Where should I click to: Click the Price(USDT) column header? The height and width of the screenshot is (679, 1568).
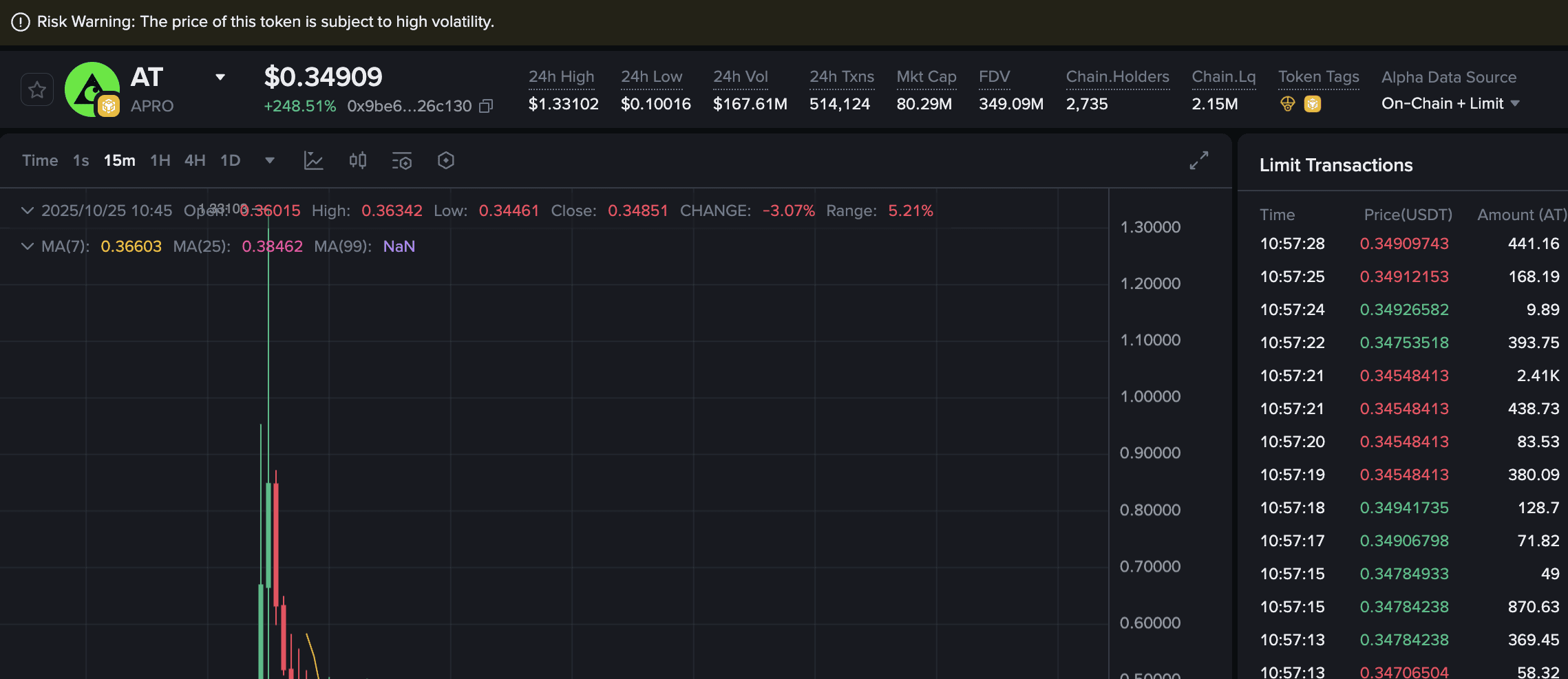pyautogui.click(x=1408, y=215)
